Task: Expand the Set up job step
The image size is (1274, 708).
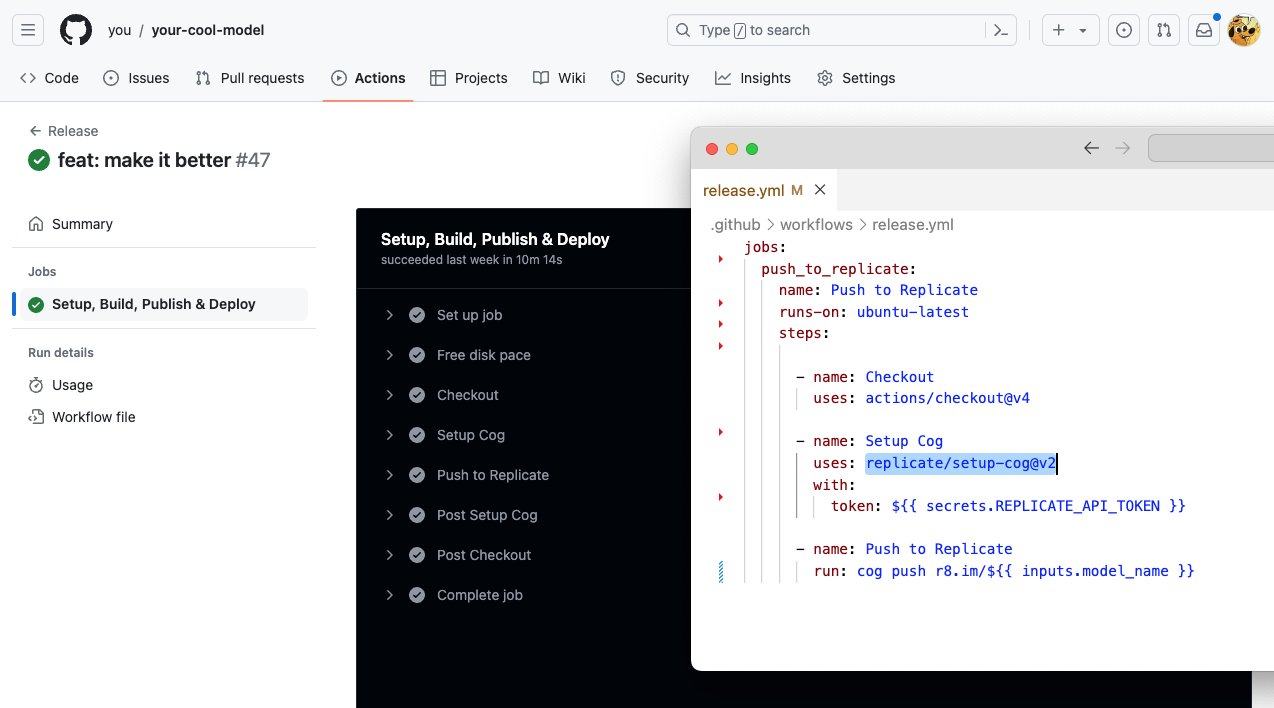Action: pos(390,315)
